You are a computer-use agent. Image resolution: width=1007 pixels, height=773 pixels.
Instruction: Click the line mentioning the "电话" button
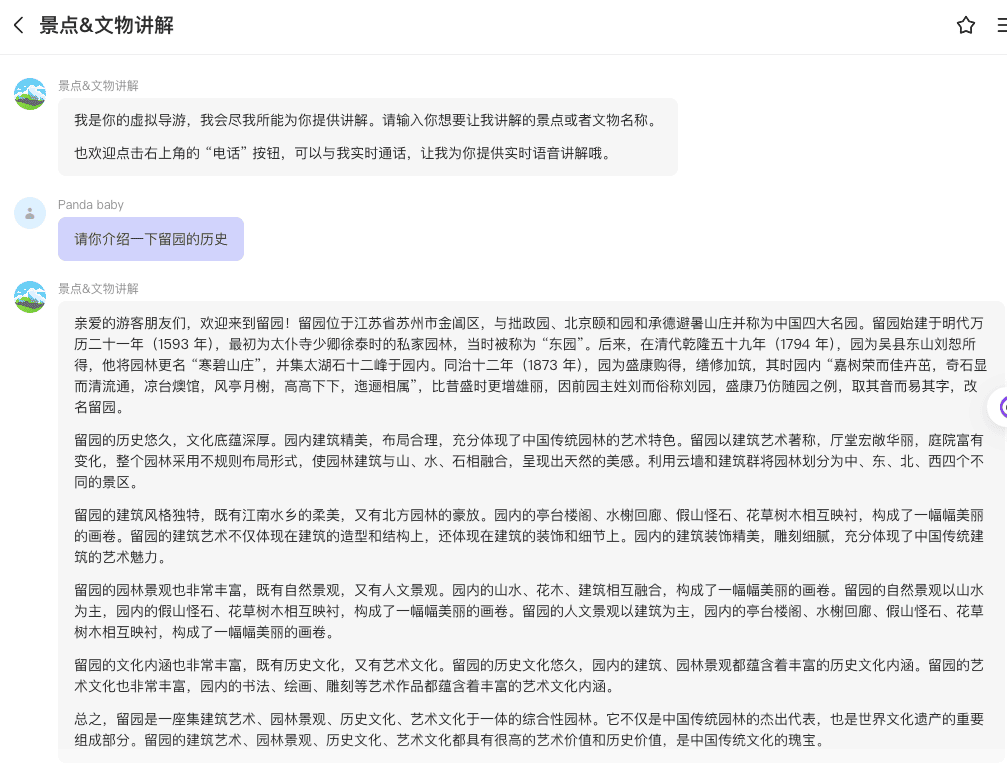342,153
